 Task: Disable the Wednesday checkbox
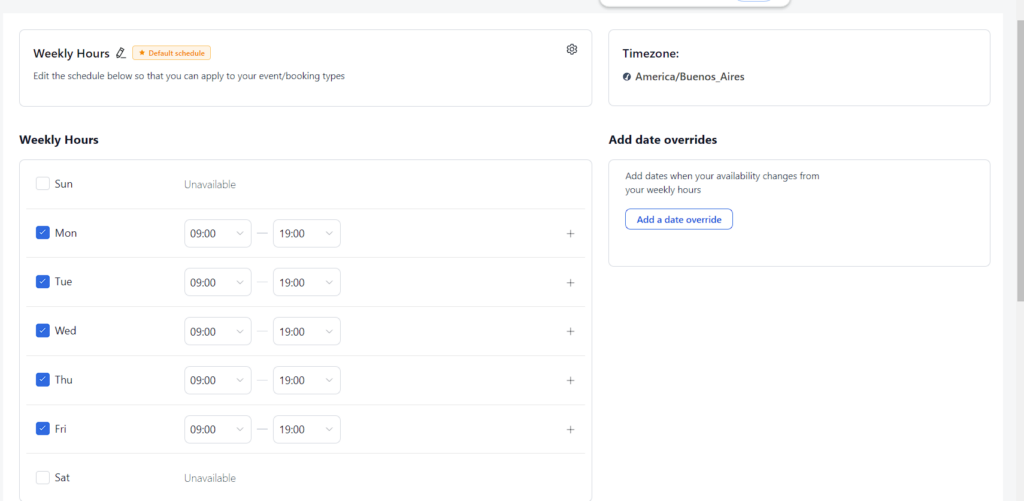pyautogui.click(x=43, y=331)
